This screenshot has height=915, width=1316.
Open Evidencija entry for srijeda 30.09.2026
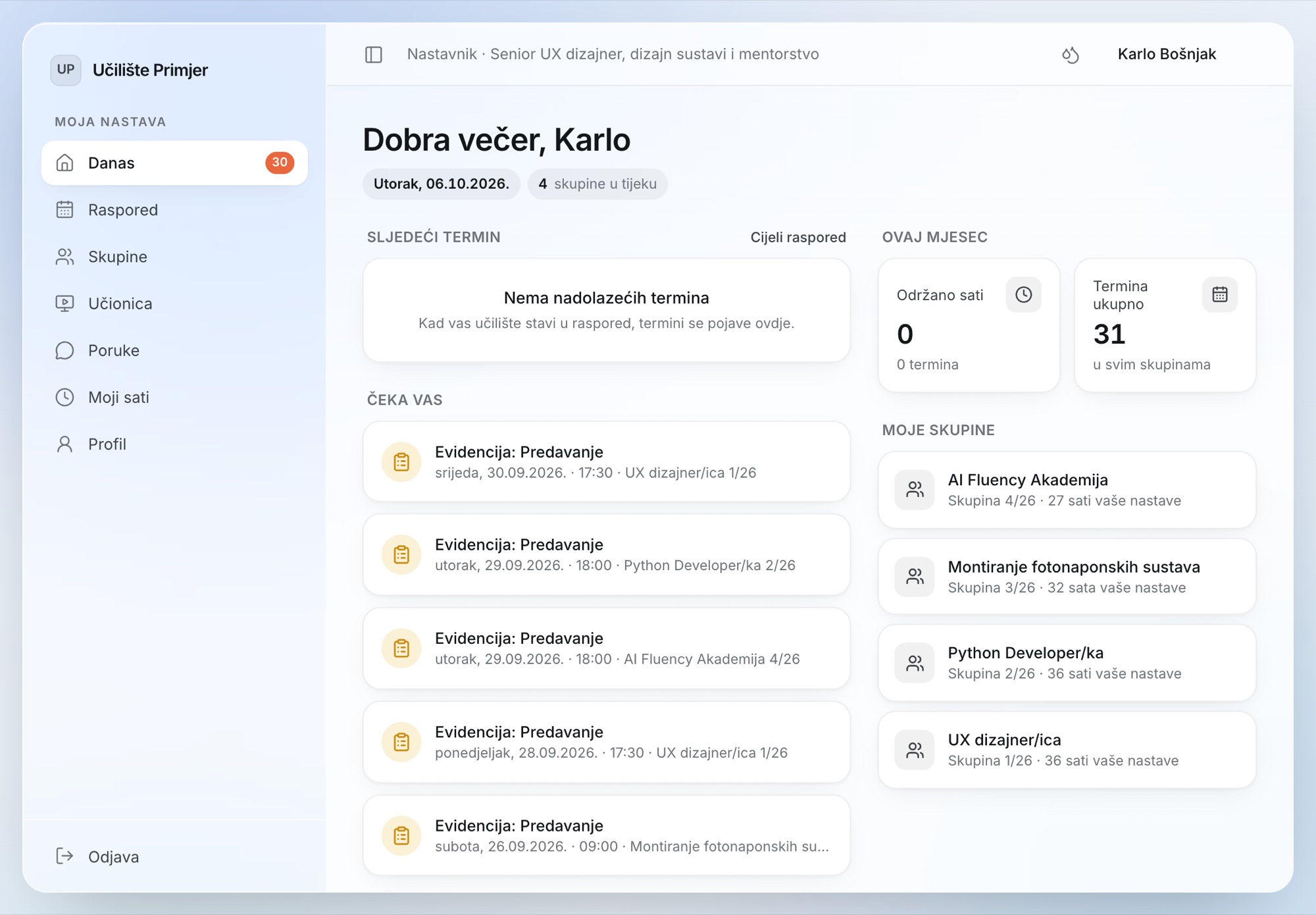(x=607, y=462)
